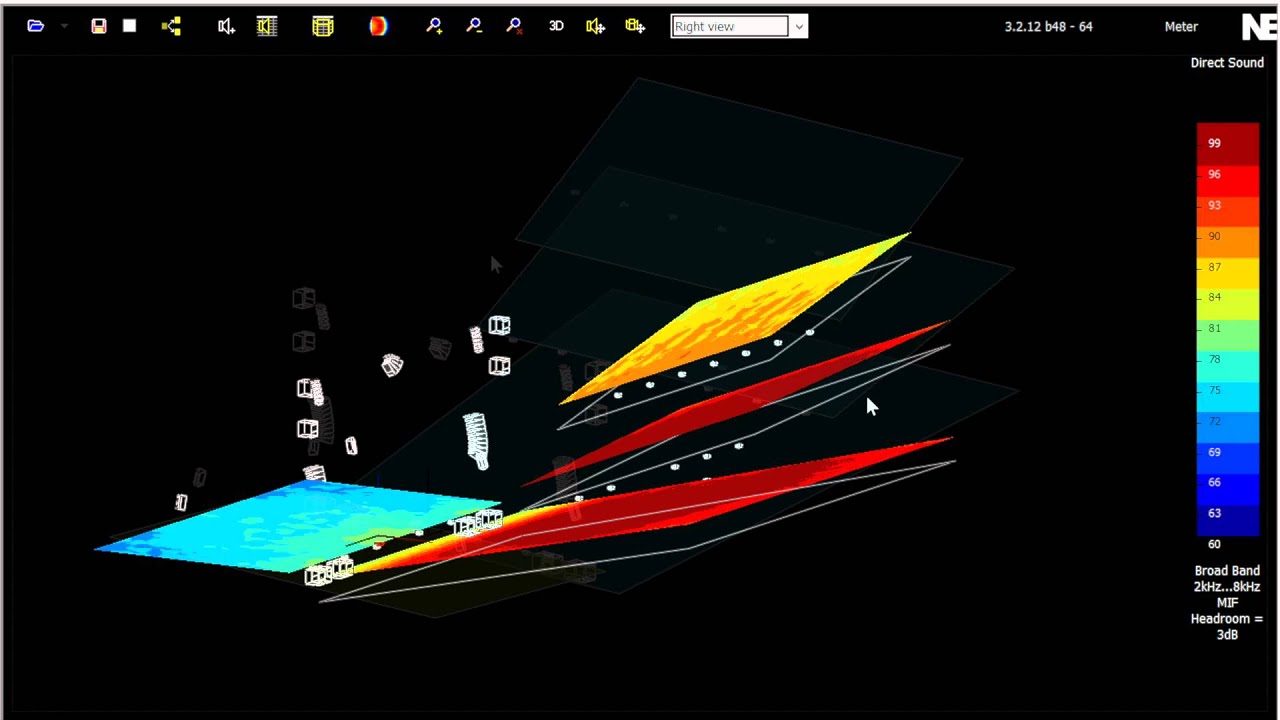Click the 2kHz...8kHz frequency range text
The height and width of the screenshot is (720, 1280).
pos(1227,587)
